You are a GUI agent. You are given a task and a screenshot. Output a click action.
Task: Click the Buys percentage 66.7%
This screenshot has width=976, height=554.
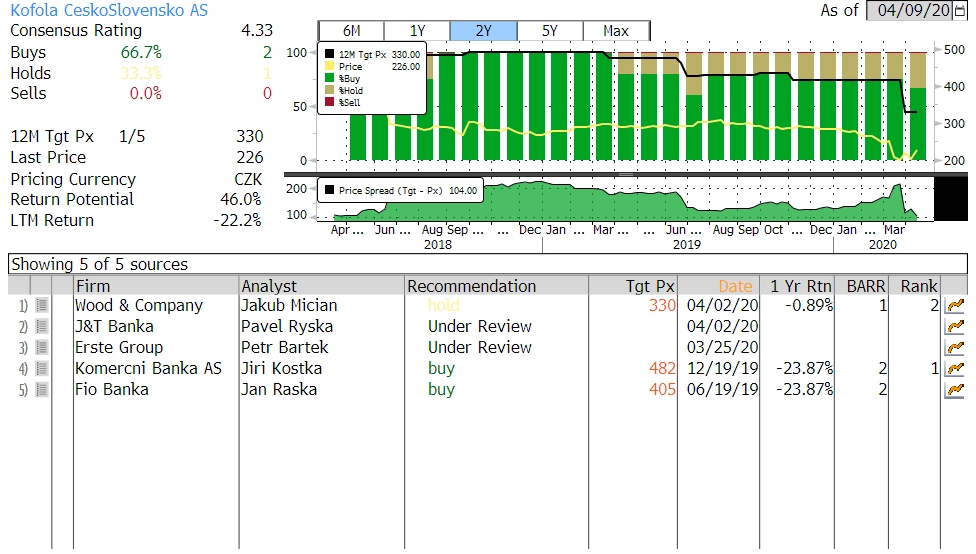tap(141, 52)
